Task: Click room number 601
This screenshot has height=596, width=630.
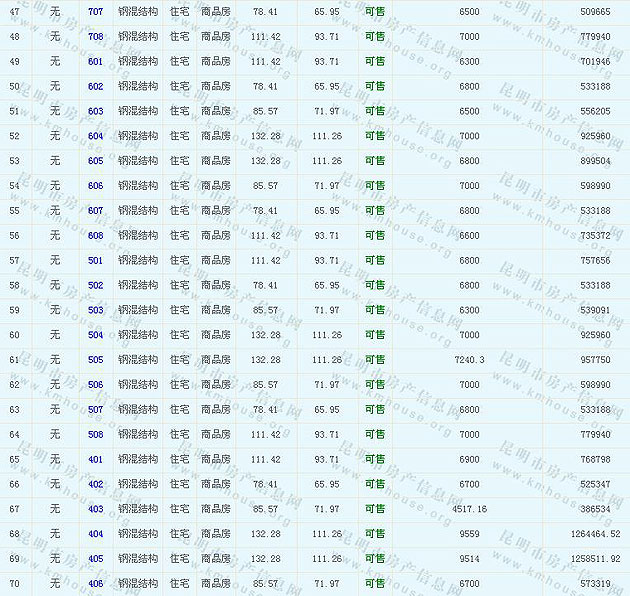Action: coord(95,61)
